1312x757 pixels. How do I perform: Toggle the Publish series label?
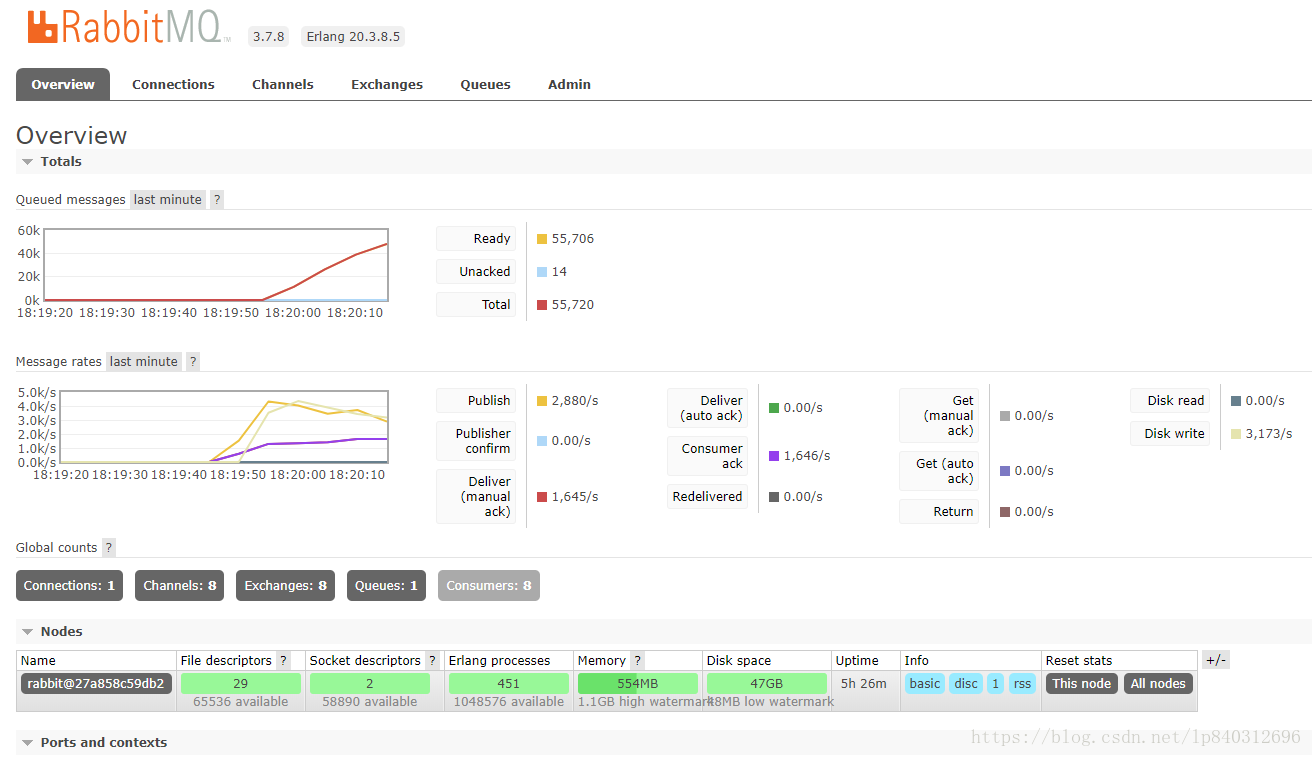coord(476,400)
